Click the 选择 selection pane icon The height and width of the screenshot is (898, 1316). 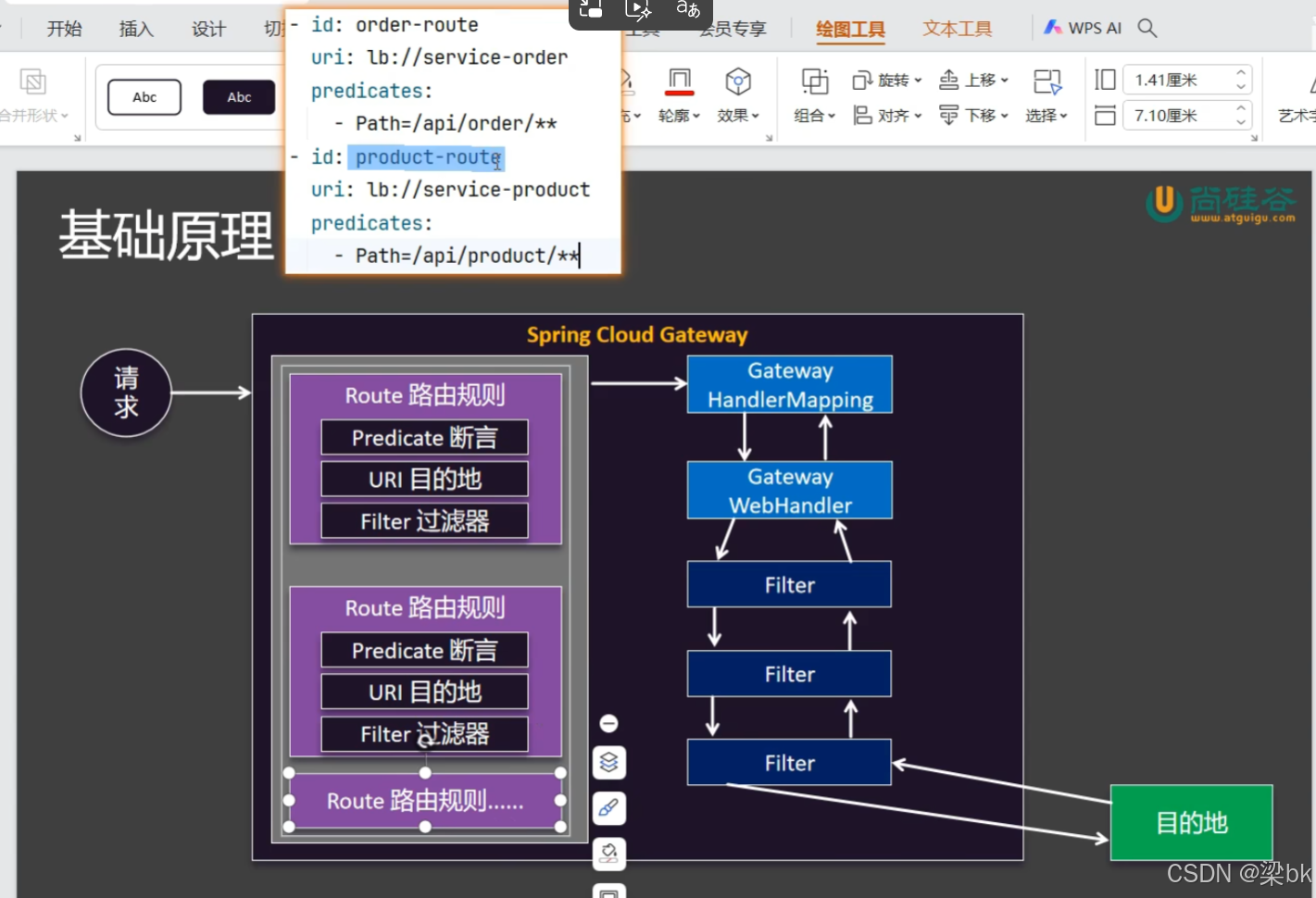click(1047, 81)
